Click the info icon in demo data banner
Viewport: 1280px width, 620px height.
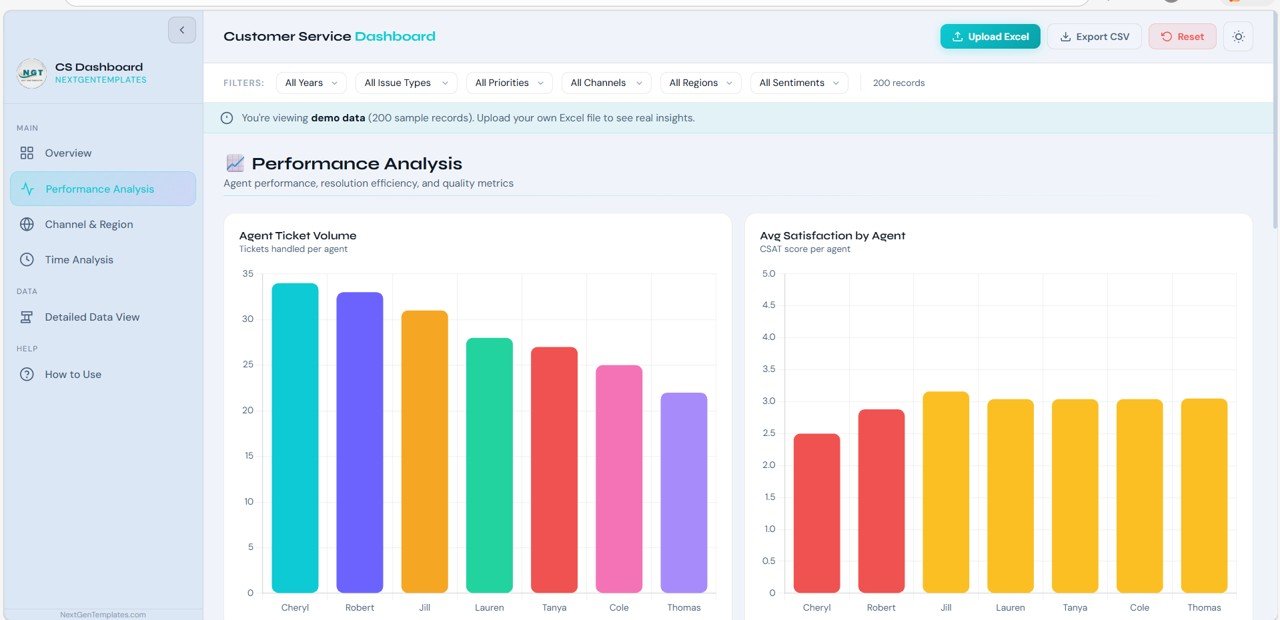pos(227,118)
